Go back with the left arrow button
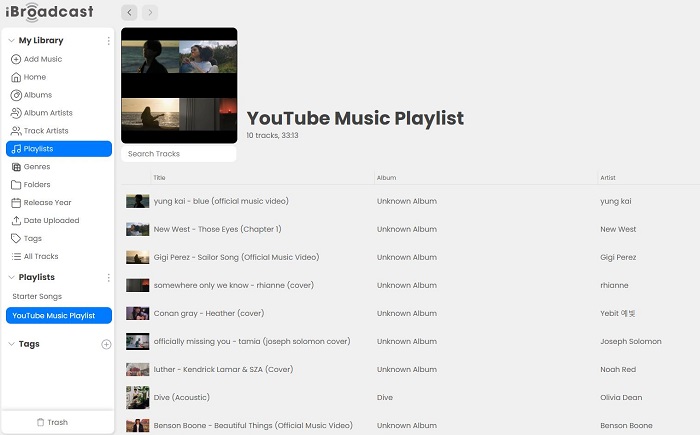This screenshot has height=435, width=700. 129,13
